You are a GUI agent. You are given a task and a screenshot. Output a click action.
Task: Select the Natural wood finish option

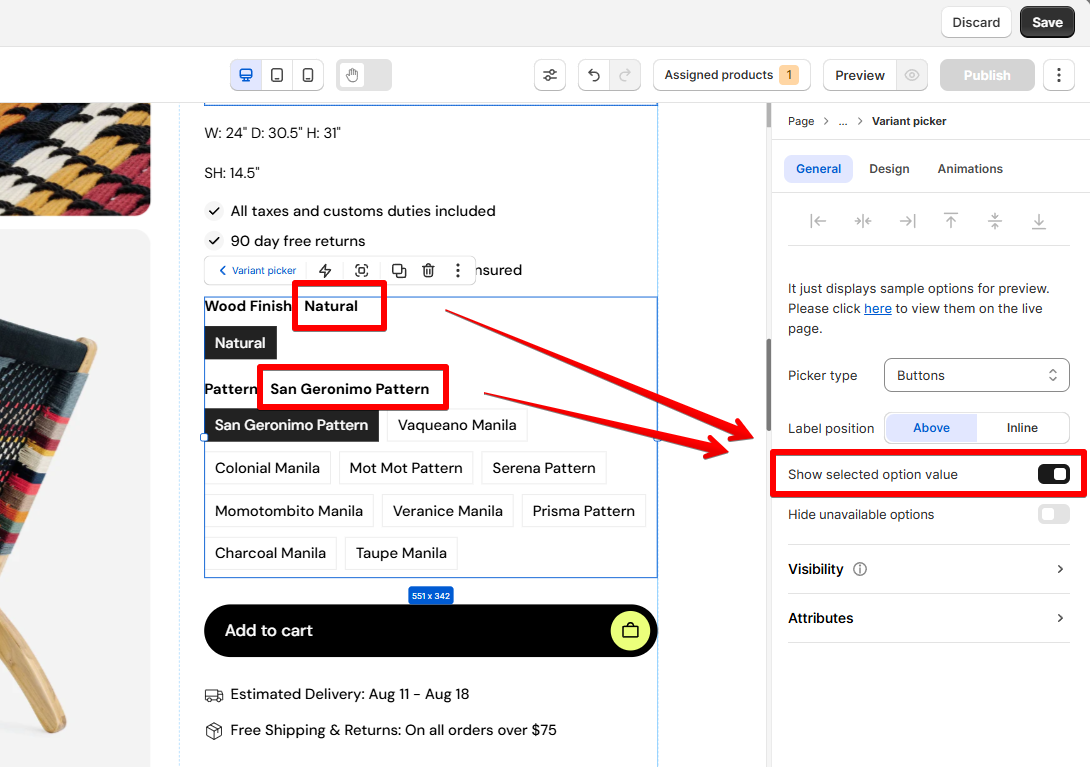[240, 343]
